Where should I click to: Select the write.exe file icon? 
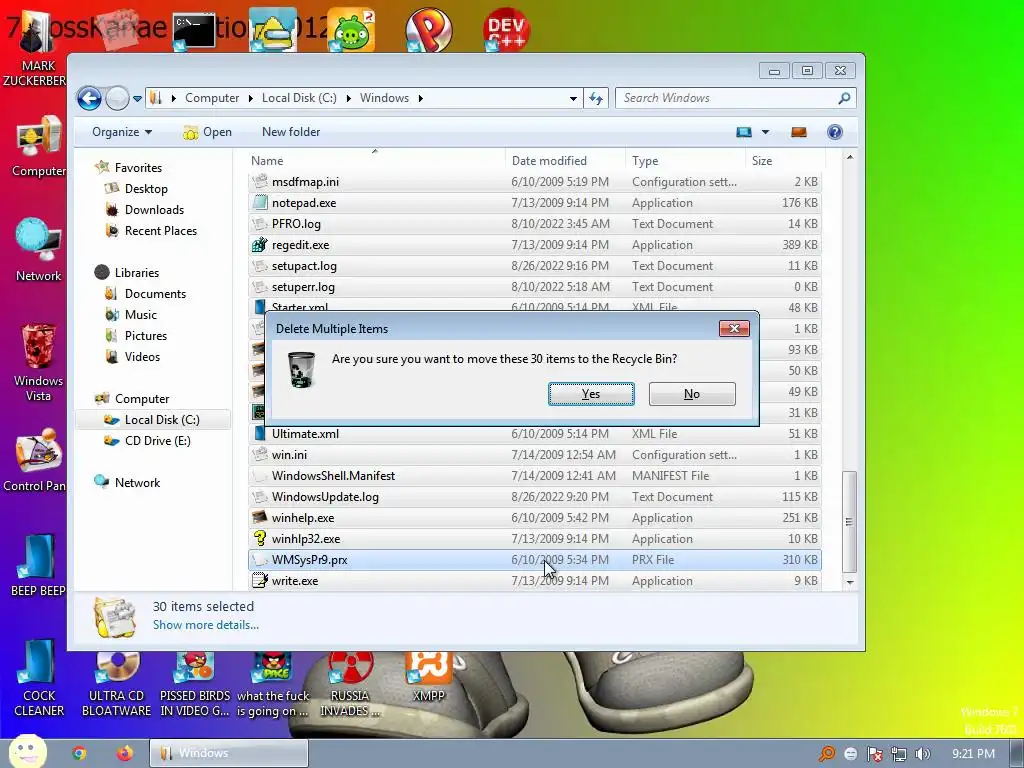coord(260,581)
